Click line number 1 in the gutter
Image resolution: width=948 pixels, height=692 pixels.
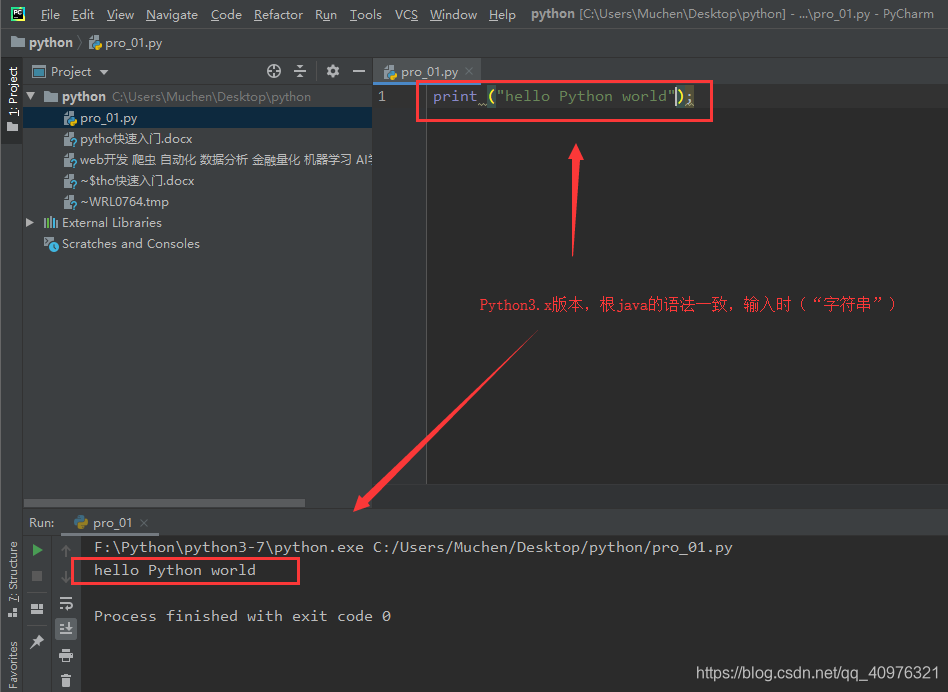click(382, 96)
